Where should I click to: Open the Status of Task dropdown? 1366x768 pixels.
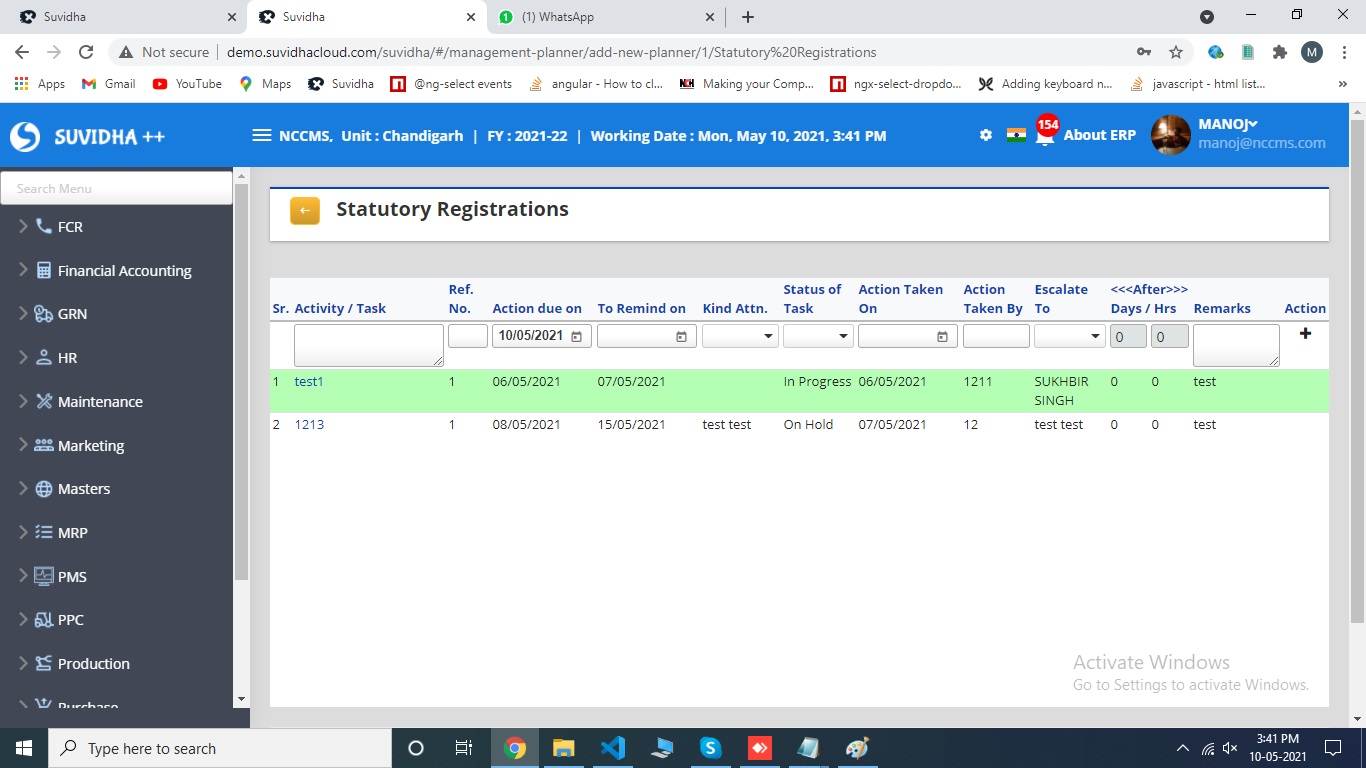[818, 337]
